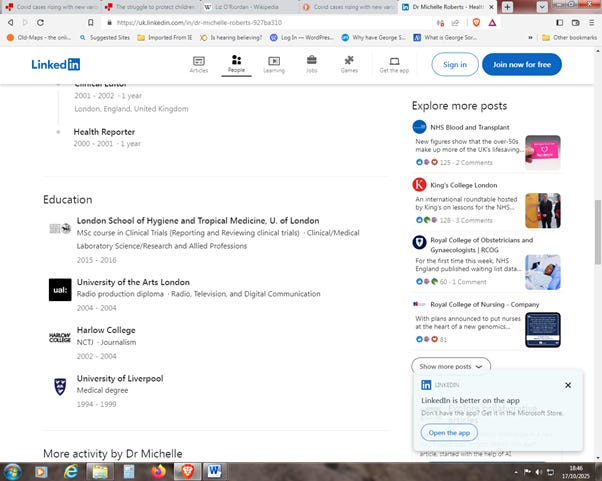Viewport: 602px width, 481px height.
Task: Open Royal College of Nursing post thumbnail
Action: point(542,330)
